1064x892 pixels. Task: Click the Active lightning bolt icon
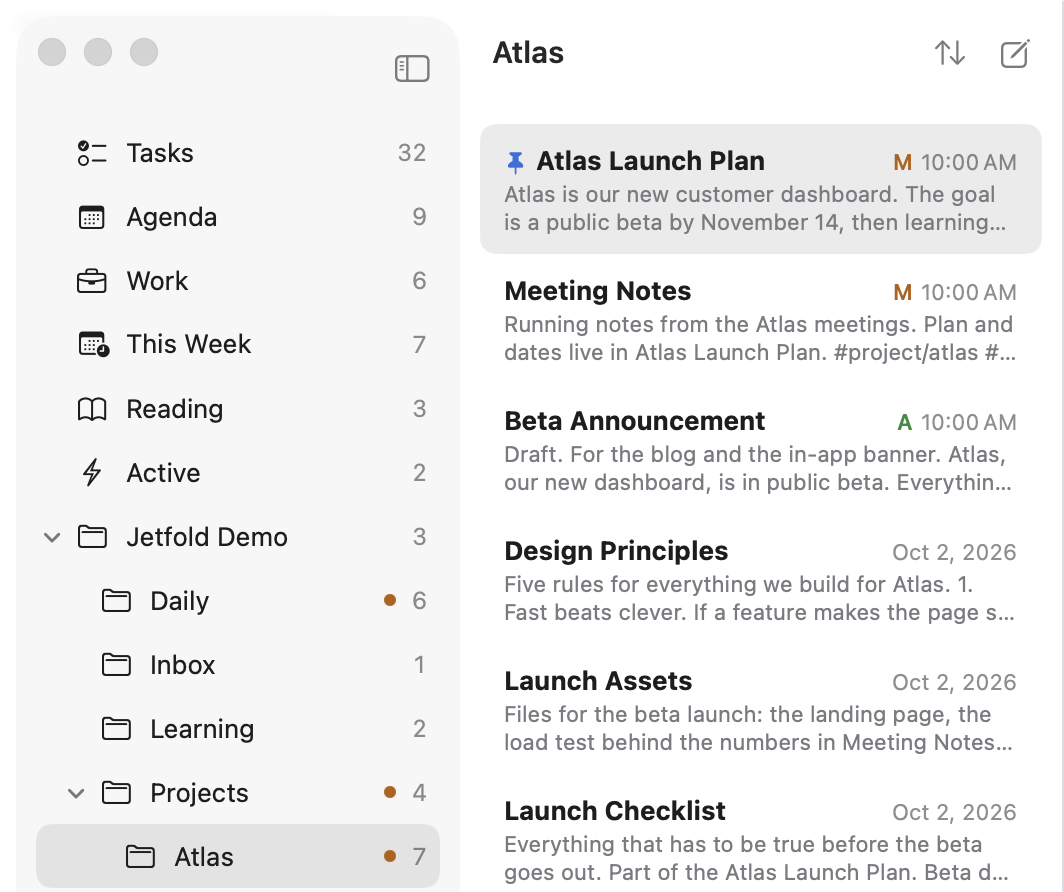click(x=92, y=473)
